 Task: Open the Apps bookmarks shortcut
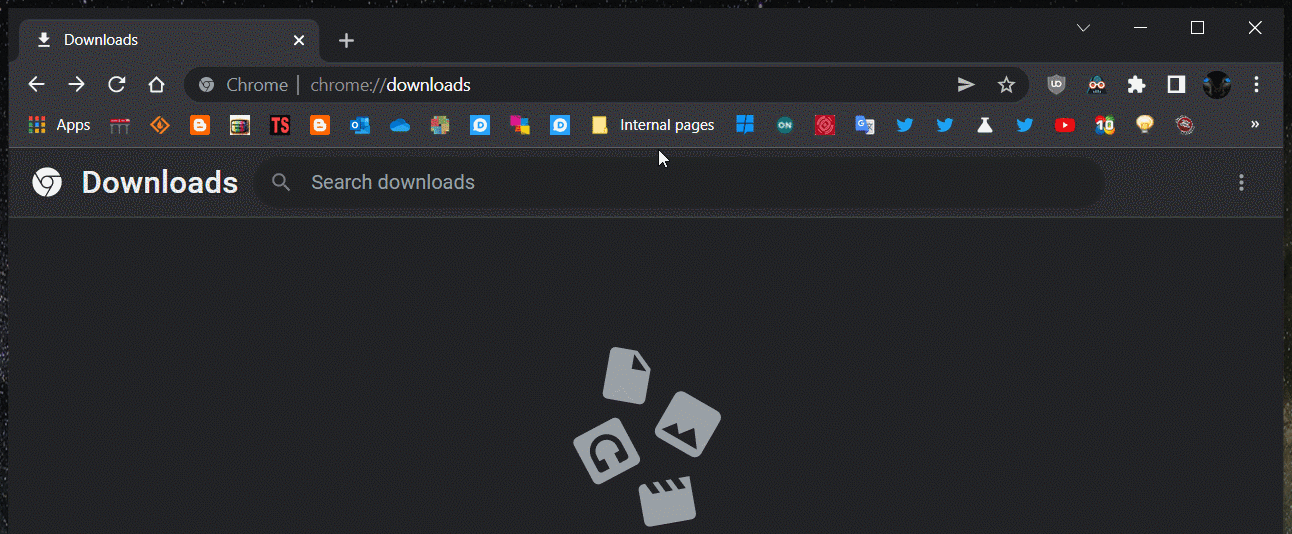point(60,125)
